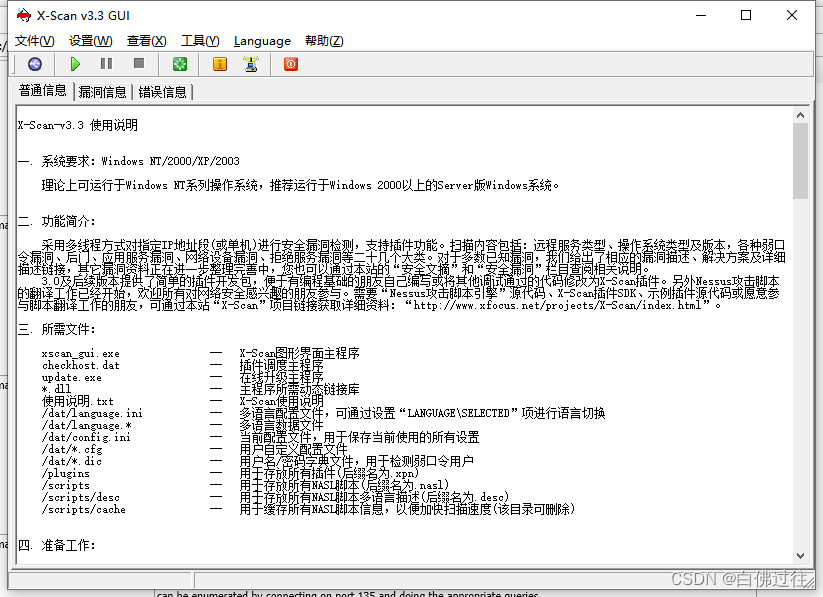
Task: Click the /dat/language.ini entry
Action: pyautogui.click(x=92, y=413)
